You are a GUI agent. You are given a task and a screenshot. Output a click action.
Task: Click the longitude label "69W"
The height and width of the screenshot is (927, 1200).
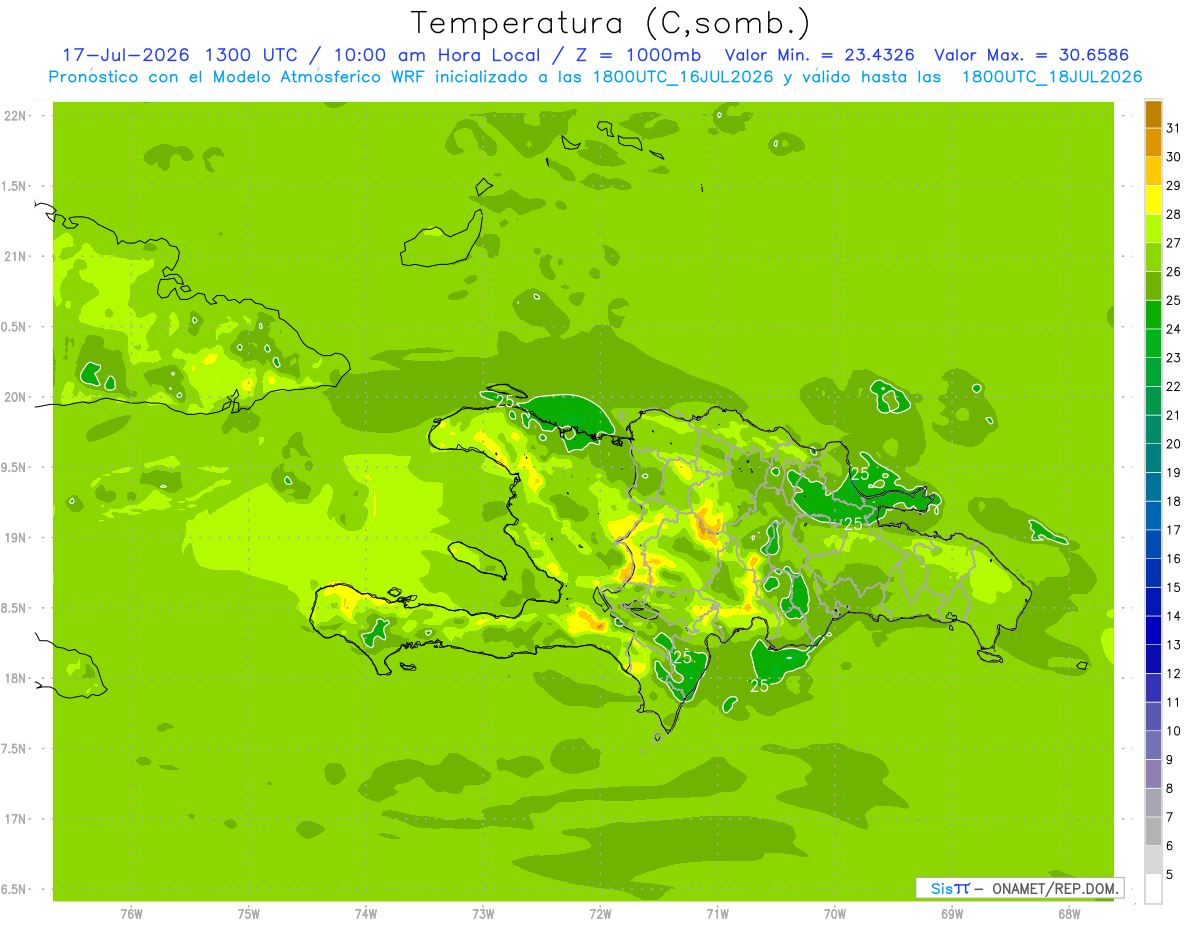(952, 915)
